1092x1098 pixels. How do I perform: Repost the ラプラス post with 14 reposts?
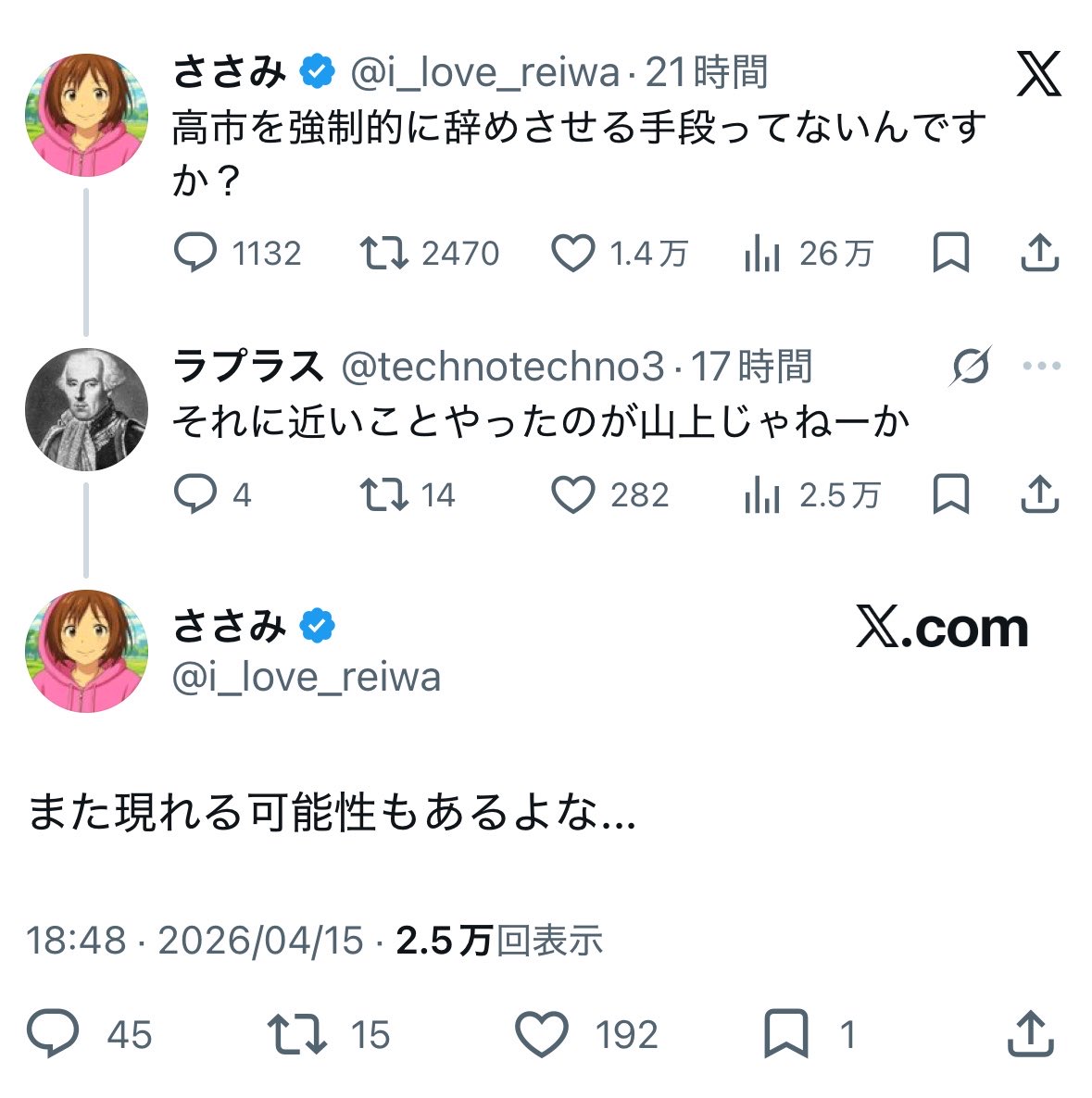point(383,495)
